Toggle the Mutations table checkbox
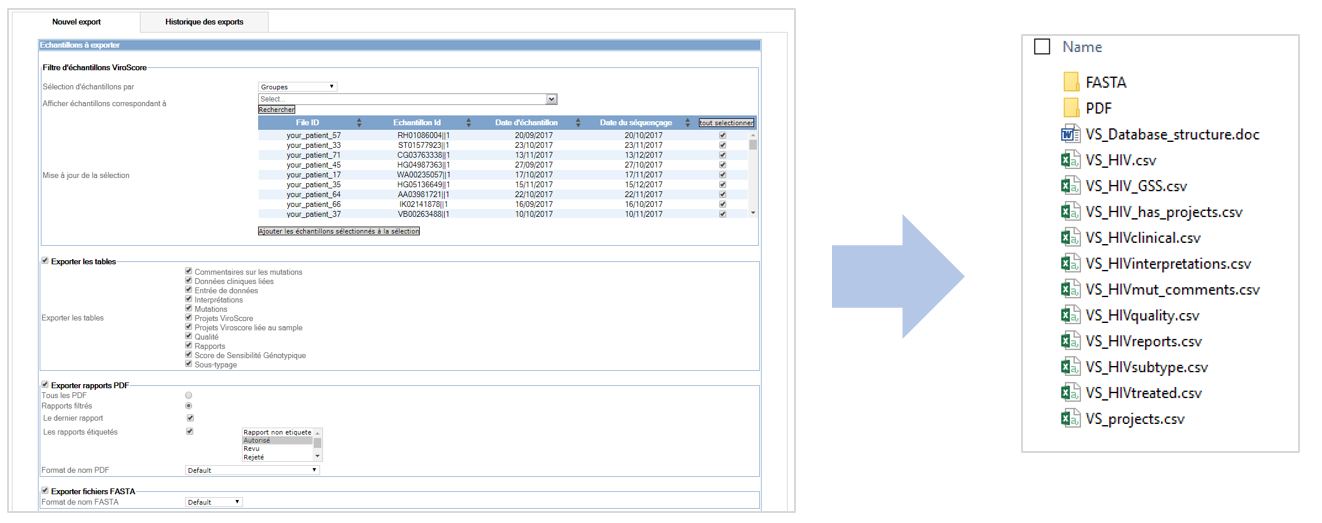The width and height of the screenshot is (1322, 523). 189,309
